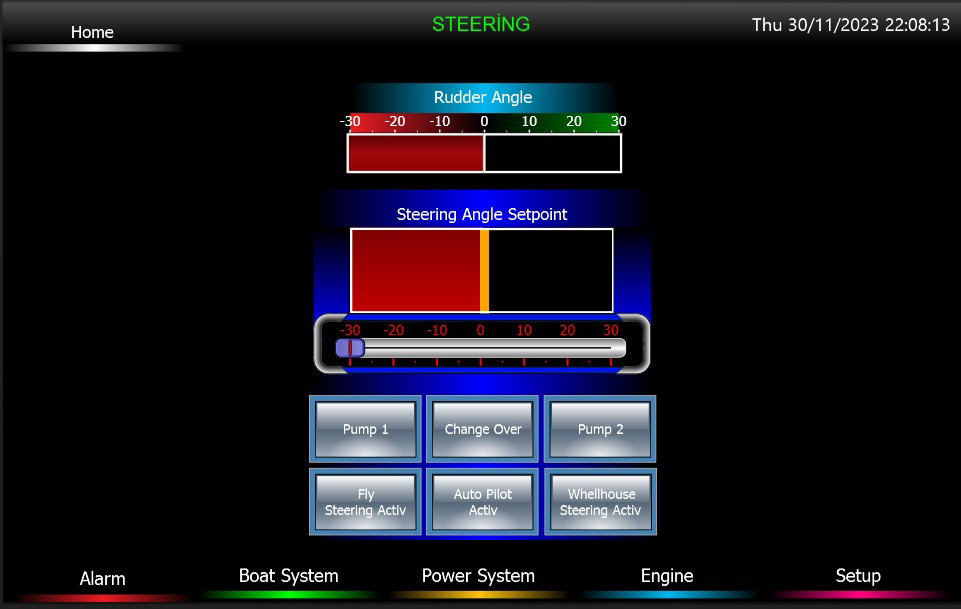Viewport: 961px width, 609px height.
Task: Open the Setup tab
Action: [x=858, y=577]
